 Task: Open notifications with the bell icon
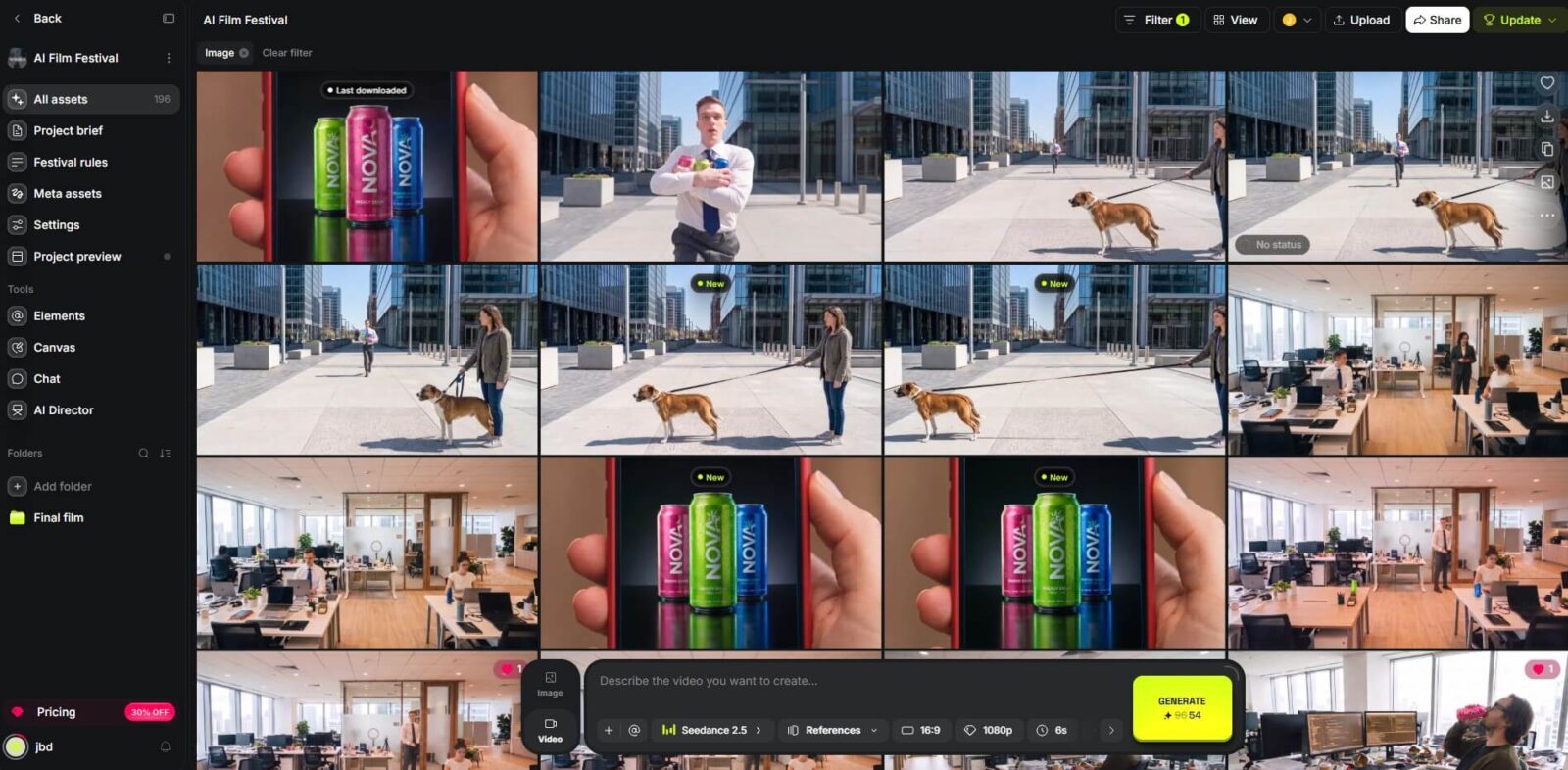165,746
